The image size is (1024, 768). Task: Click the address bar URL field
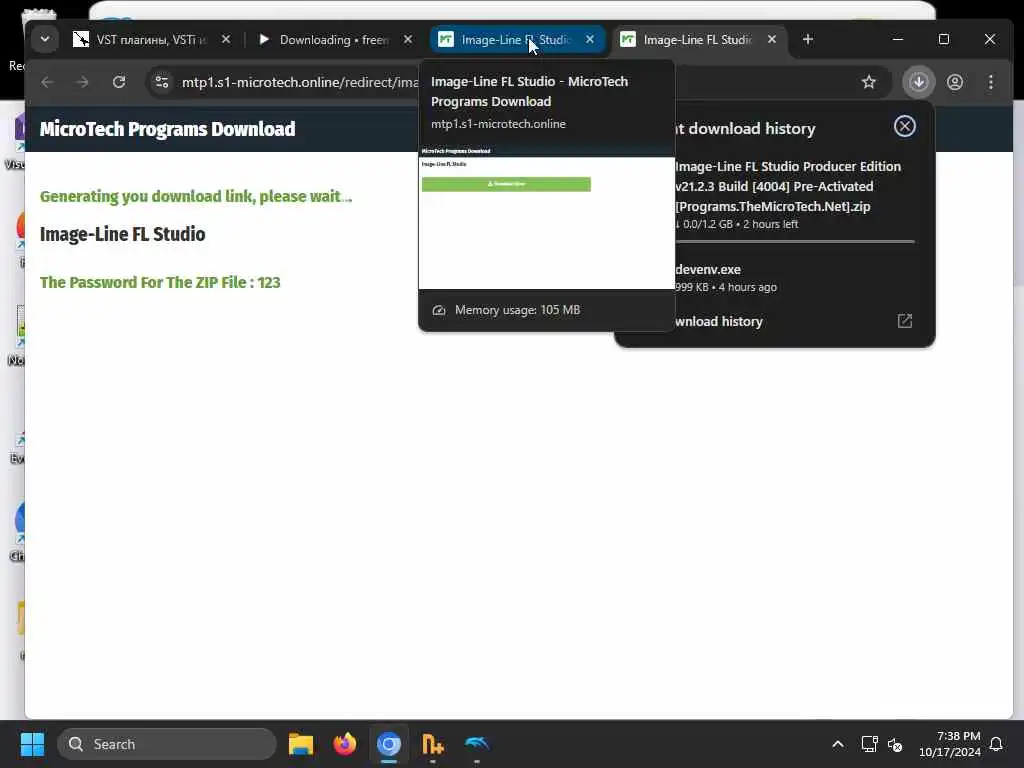[300, 82]
